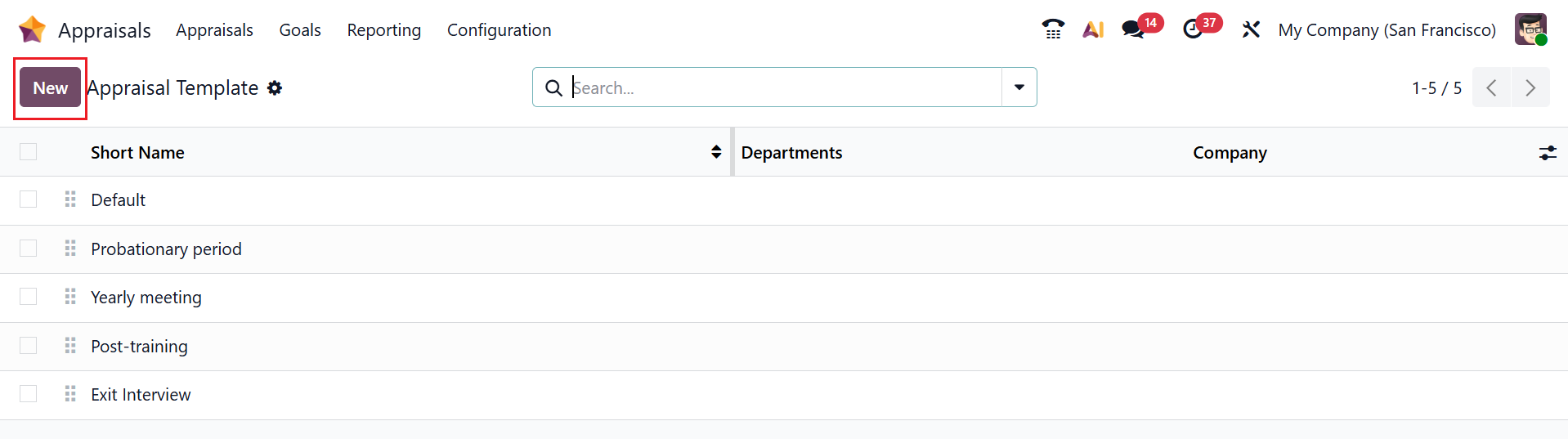Open the VoIP phone dialer icon
The image size is (1568, 439).
click(x=1053, y=29)
